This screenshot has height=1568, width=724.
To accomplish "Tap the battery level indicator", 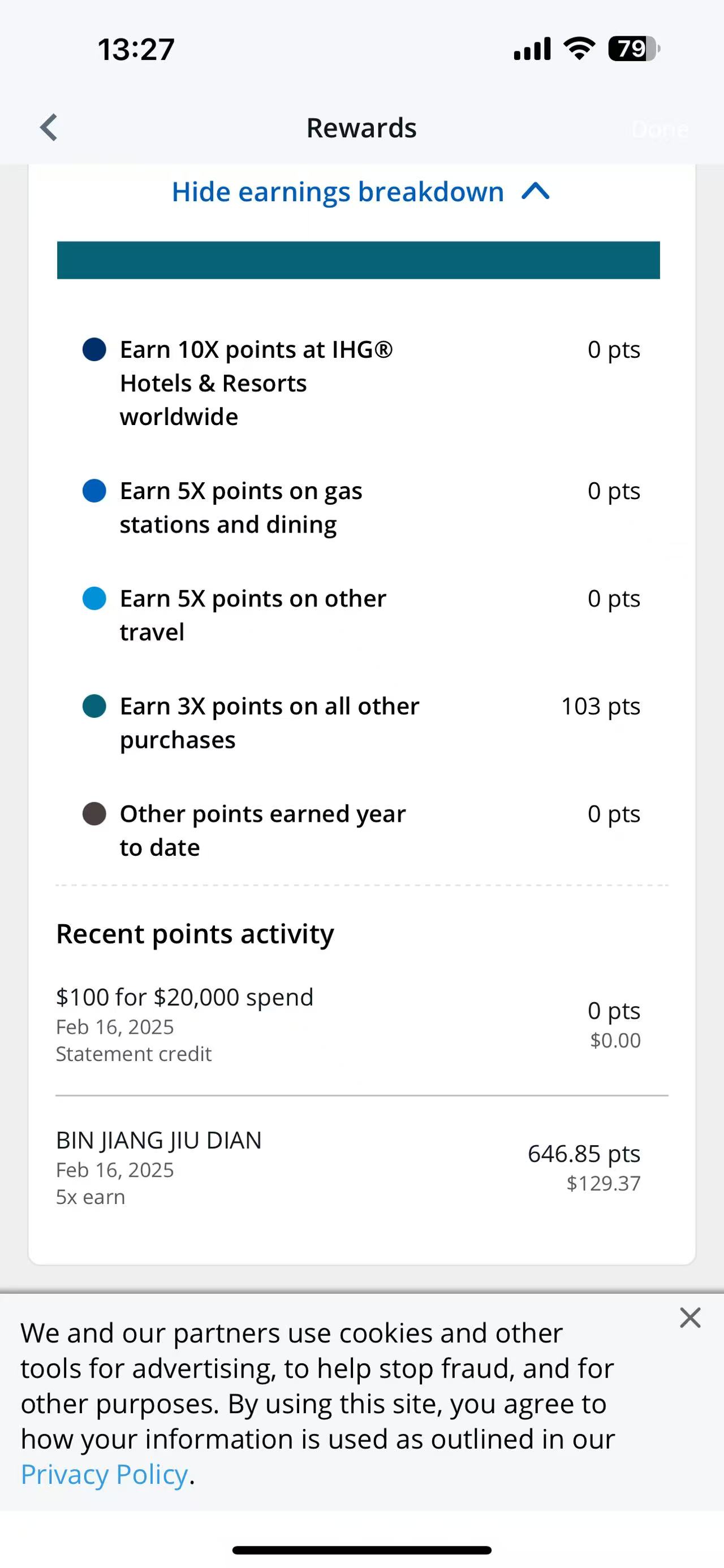I will coord(633,49).
